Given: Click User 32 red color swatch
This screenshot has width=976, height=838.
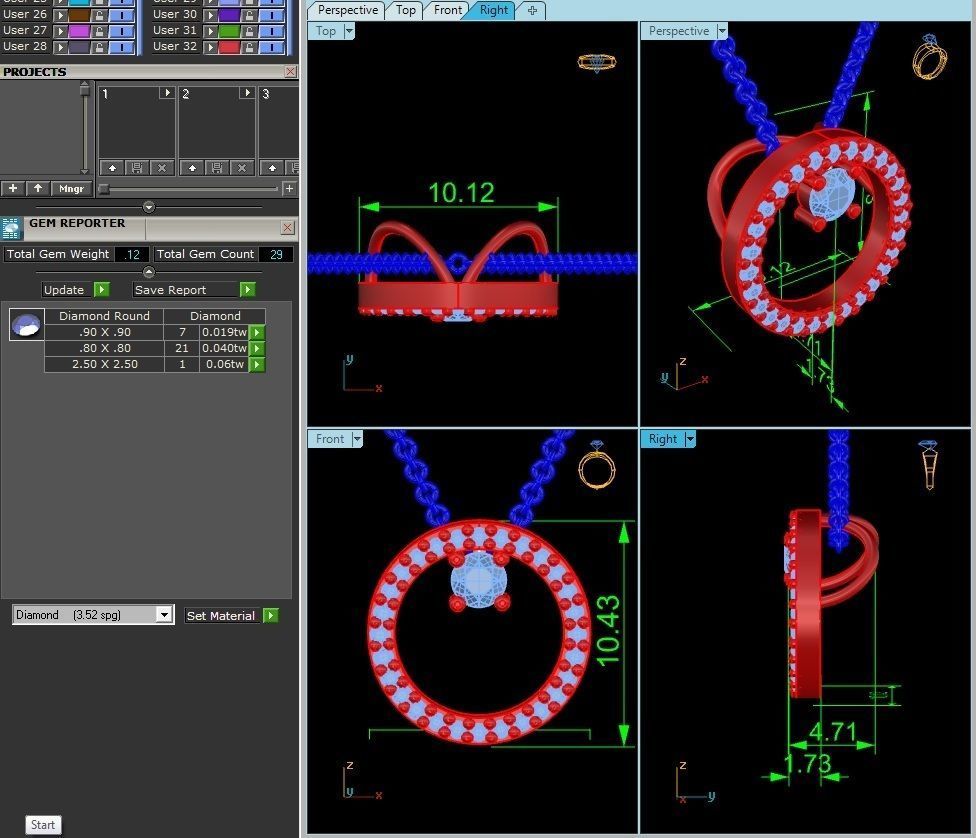Looking at the screenshot, I should pos(229,47).
